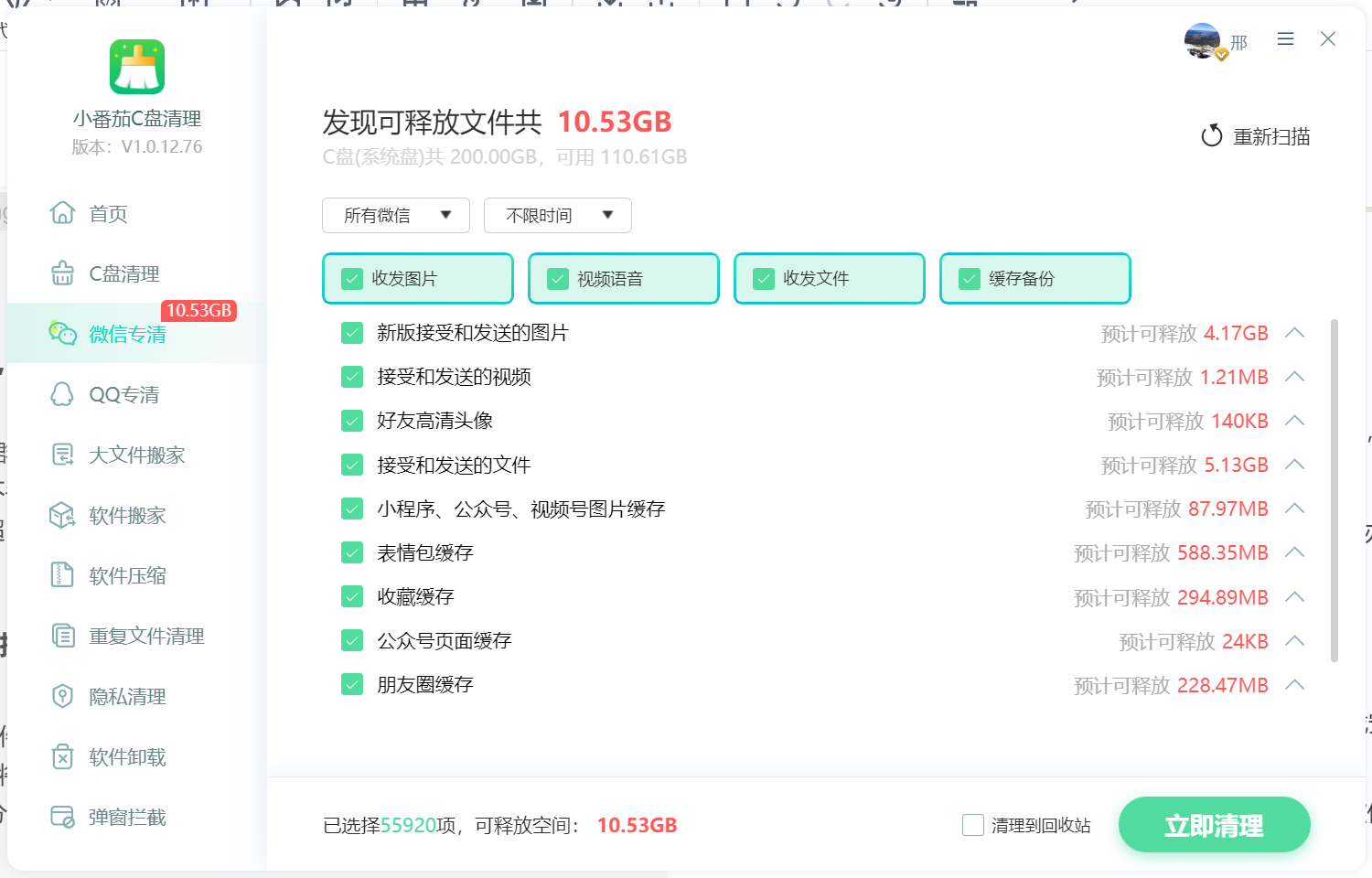
Task: Click the 邢 username label
Action: (1239, 42)
